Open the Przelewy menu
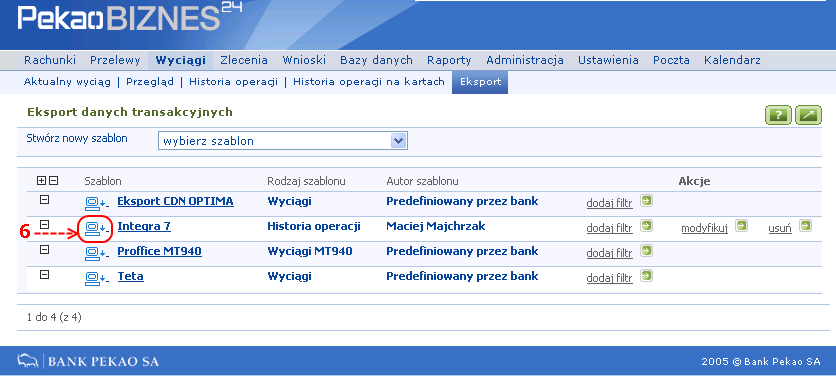836x376 pixels. [x=115, y=60]
